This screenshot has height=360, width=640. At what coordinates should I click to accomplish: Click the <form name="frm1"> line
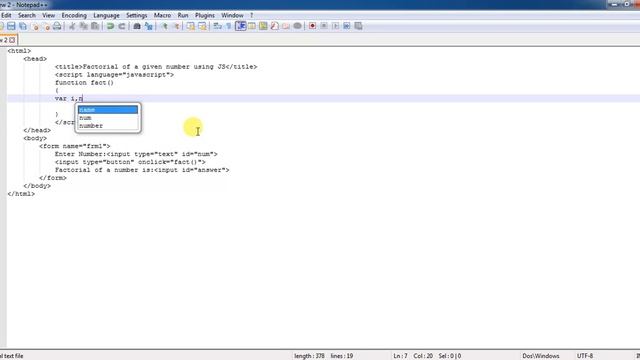(x=74, y=146)
